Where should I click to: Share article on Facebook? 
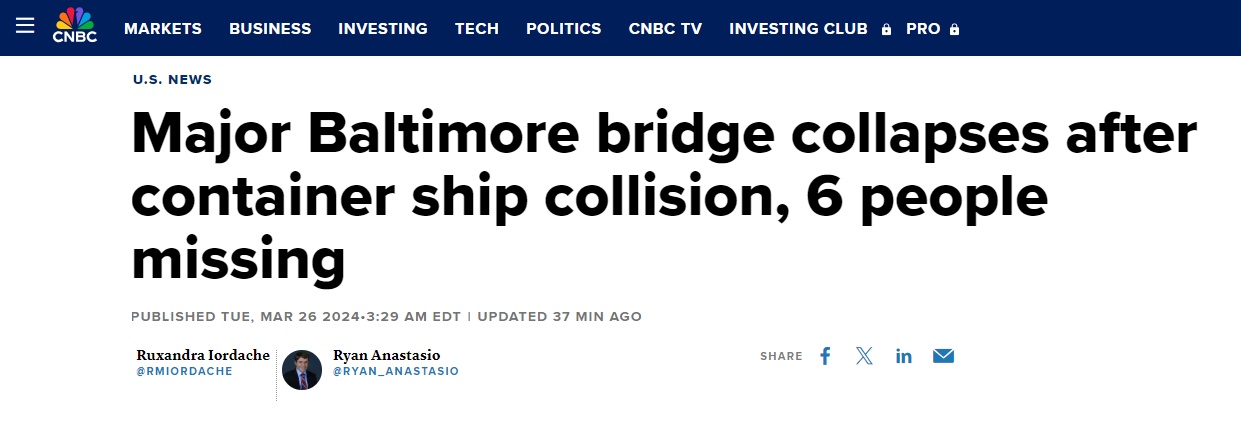[825, 356]
